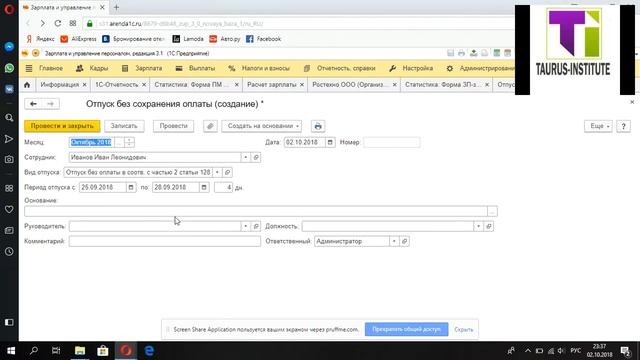
Task: Open the Выплаты menu section
Action: [x=195, y=68]
